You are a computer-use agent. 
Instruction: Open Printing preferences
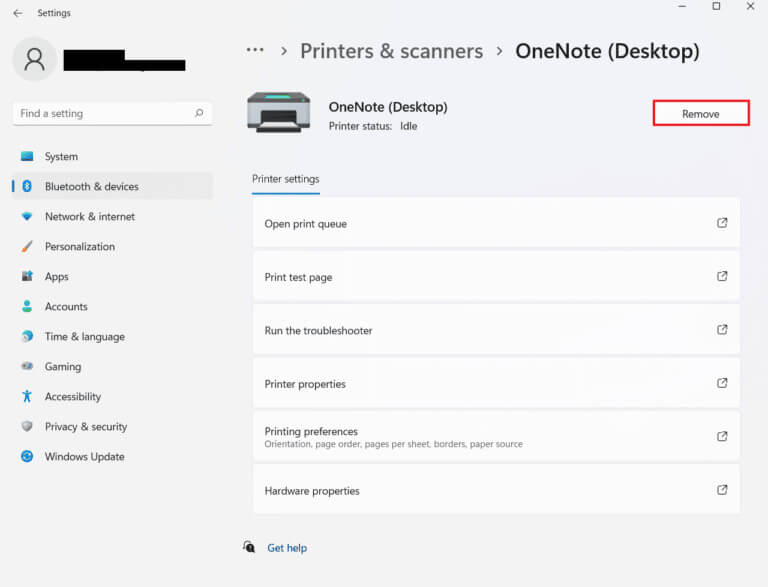[496, 437]
